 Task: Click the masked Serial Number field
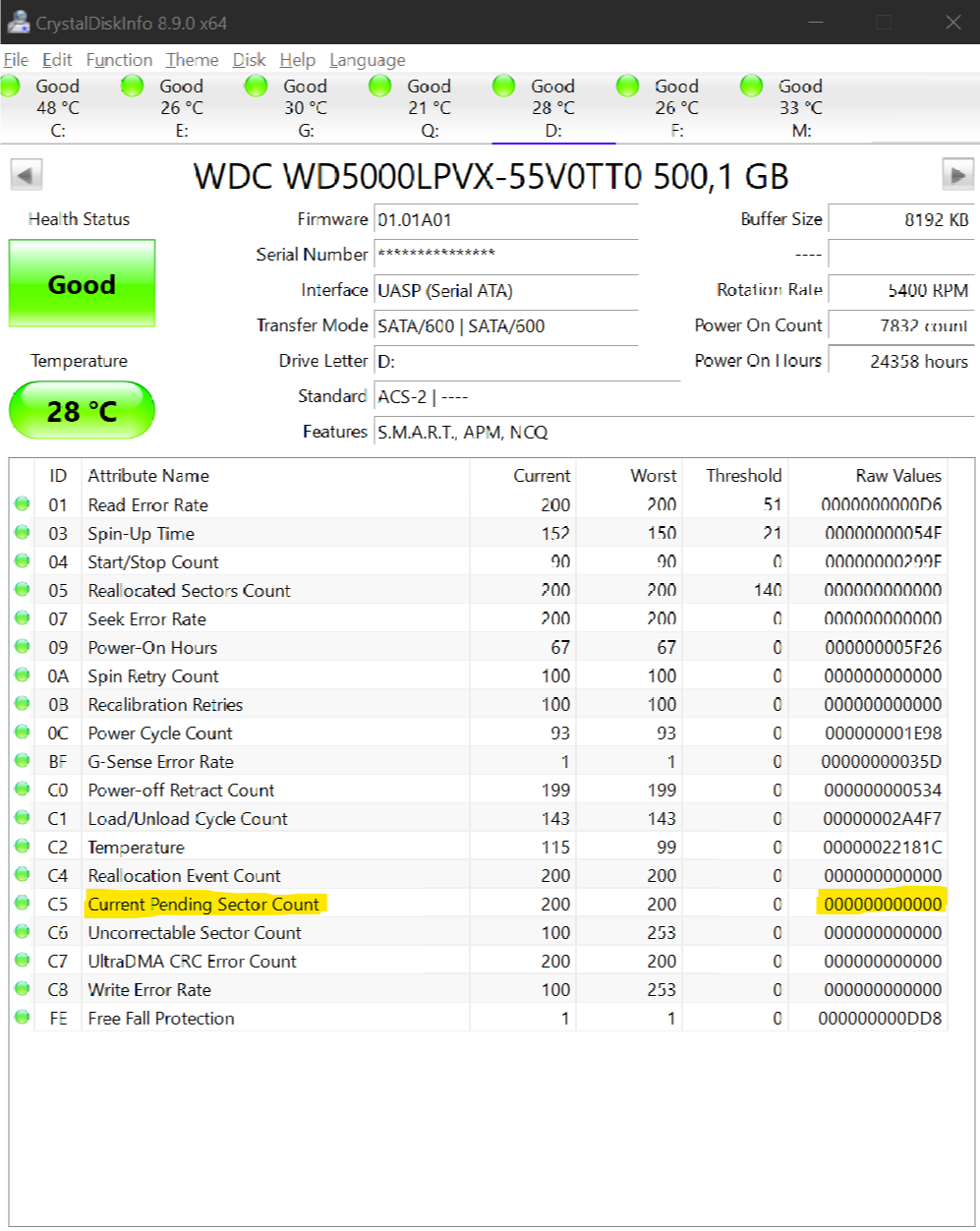[x=505, y=255]
